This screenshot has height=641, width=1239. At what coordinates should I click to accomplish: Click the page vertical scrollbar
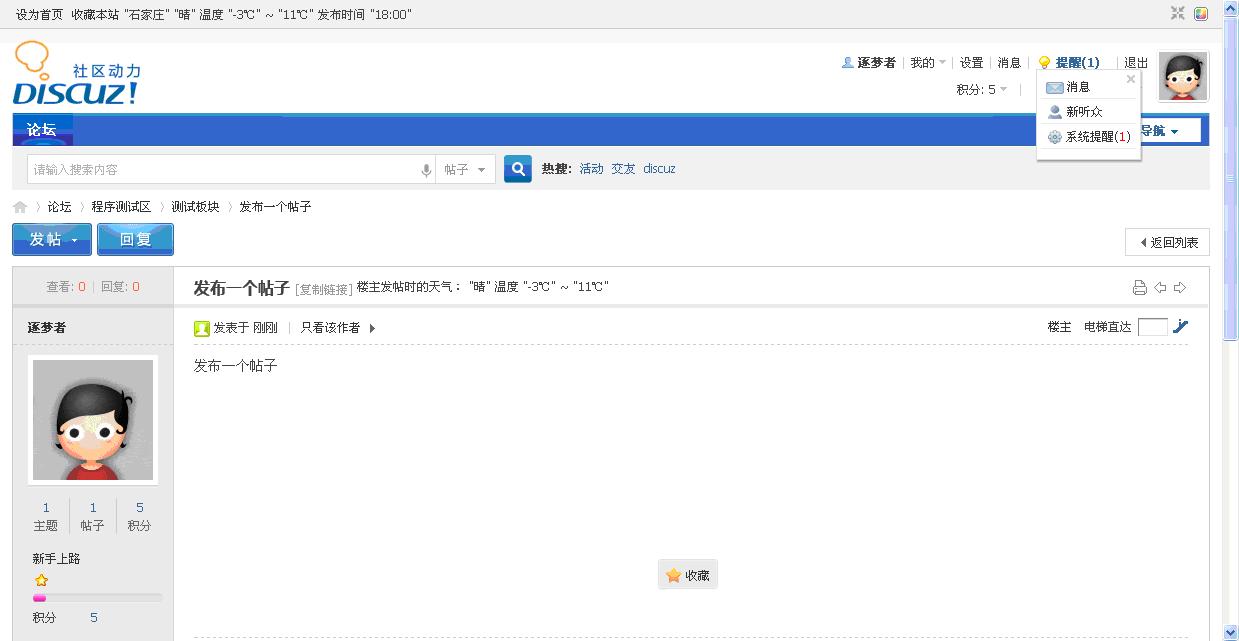click(x=1232, y=320)
